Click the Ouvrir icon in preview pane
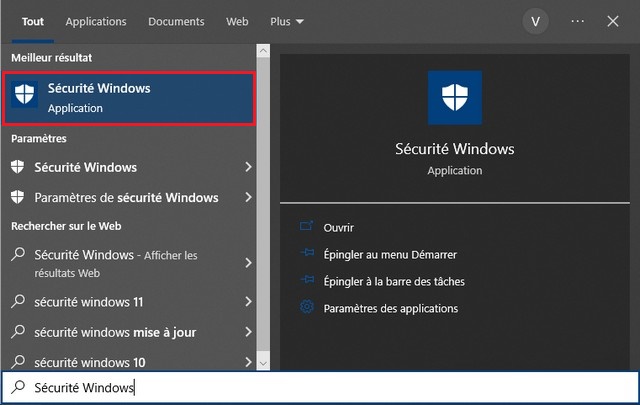Screen dimensions: 640x405 pyautogui.click(x=307, y=226)
